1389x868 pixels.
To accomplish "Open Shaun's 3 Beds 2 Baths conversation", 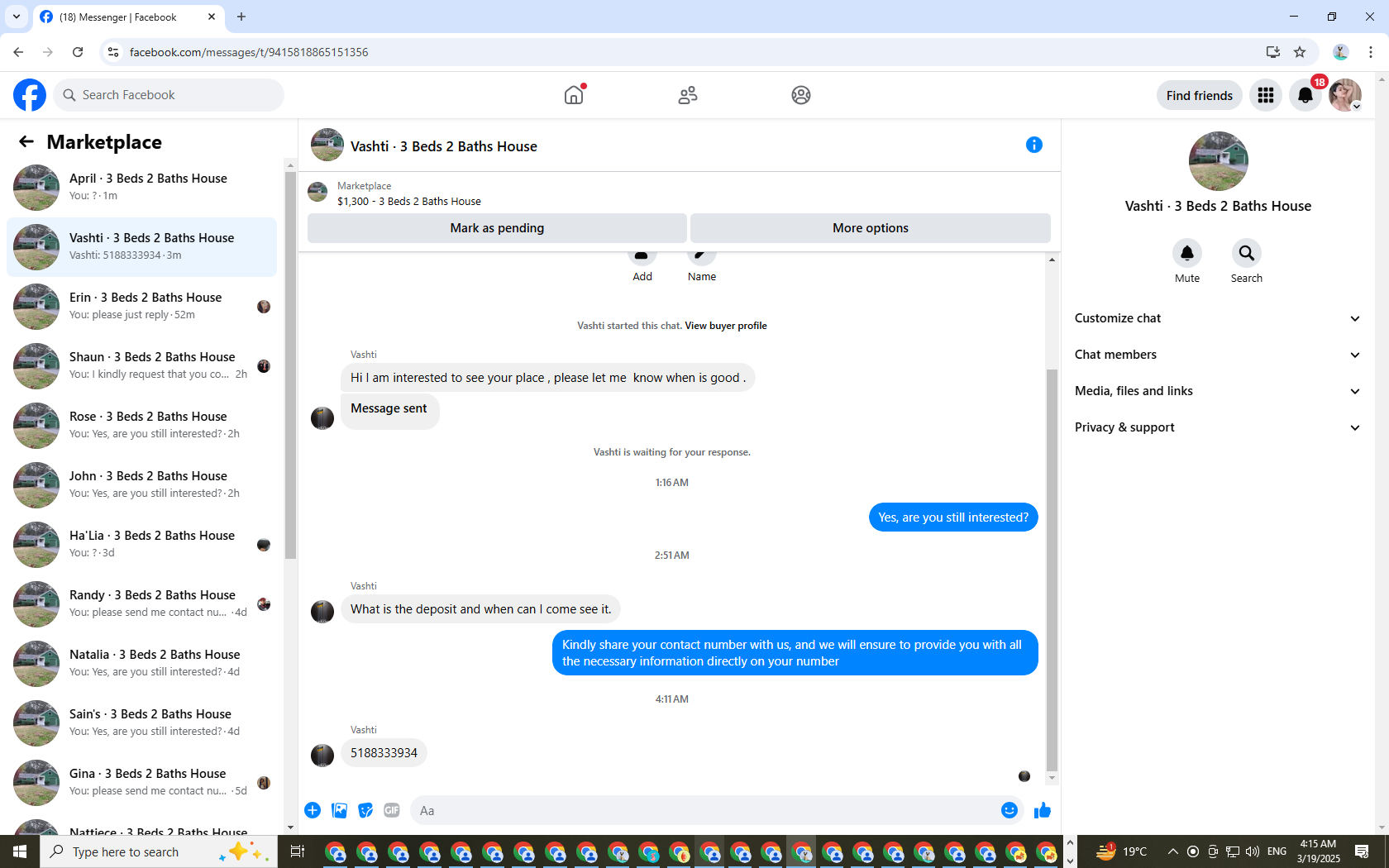I will pos(142,366).
